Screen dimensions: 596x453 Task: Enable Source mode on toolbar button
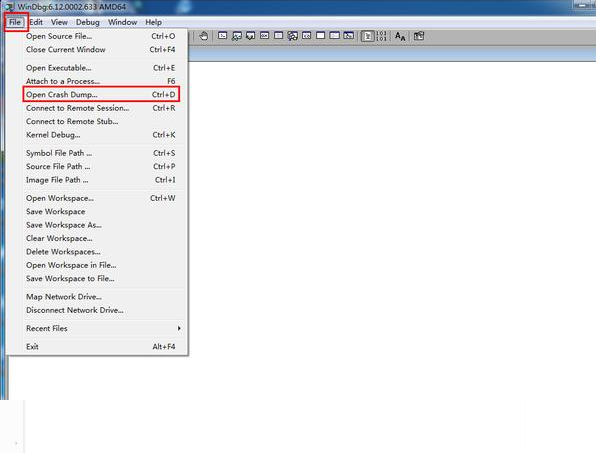[368, 36]
